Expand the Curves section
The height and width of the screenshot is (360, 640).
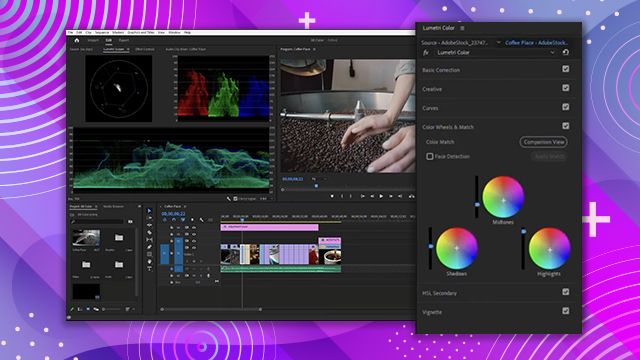[430, 108]
